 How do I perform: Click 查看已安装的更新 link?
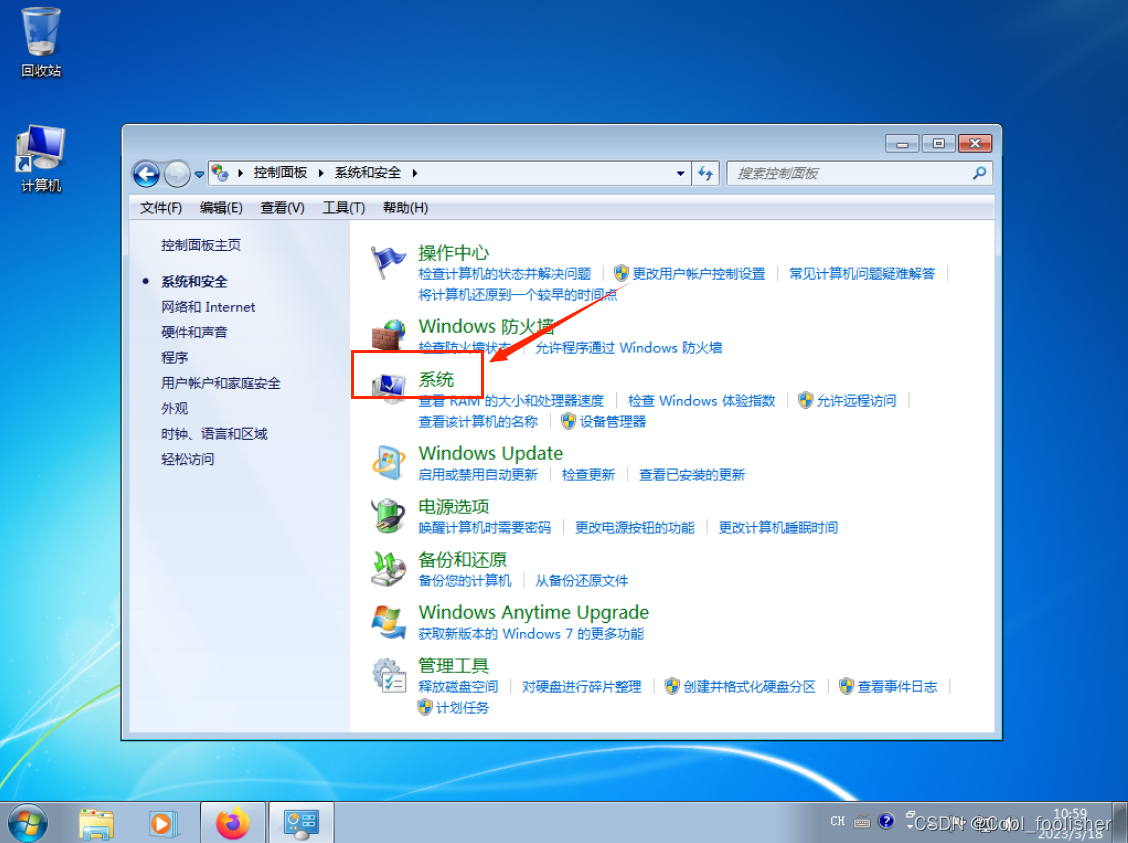[691, 475]
